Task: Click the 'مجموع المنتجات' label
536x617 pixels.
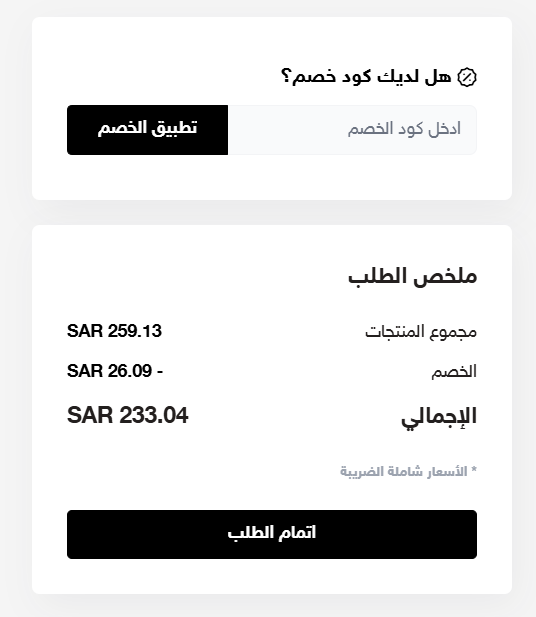Action: [421, 332]
